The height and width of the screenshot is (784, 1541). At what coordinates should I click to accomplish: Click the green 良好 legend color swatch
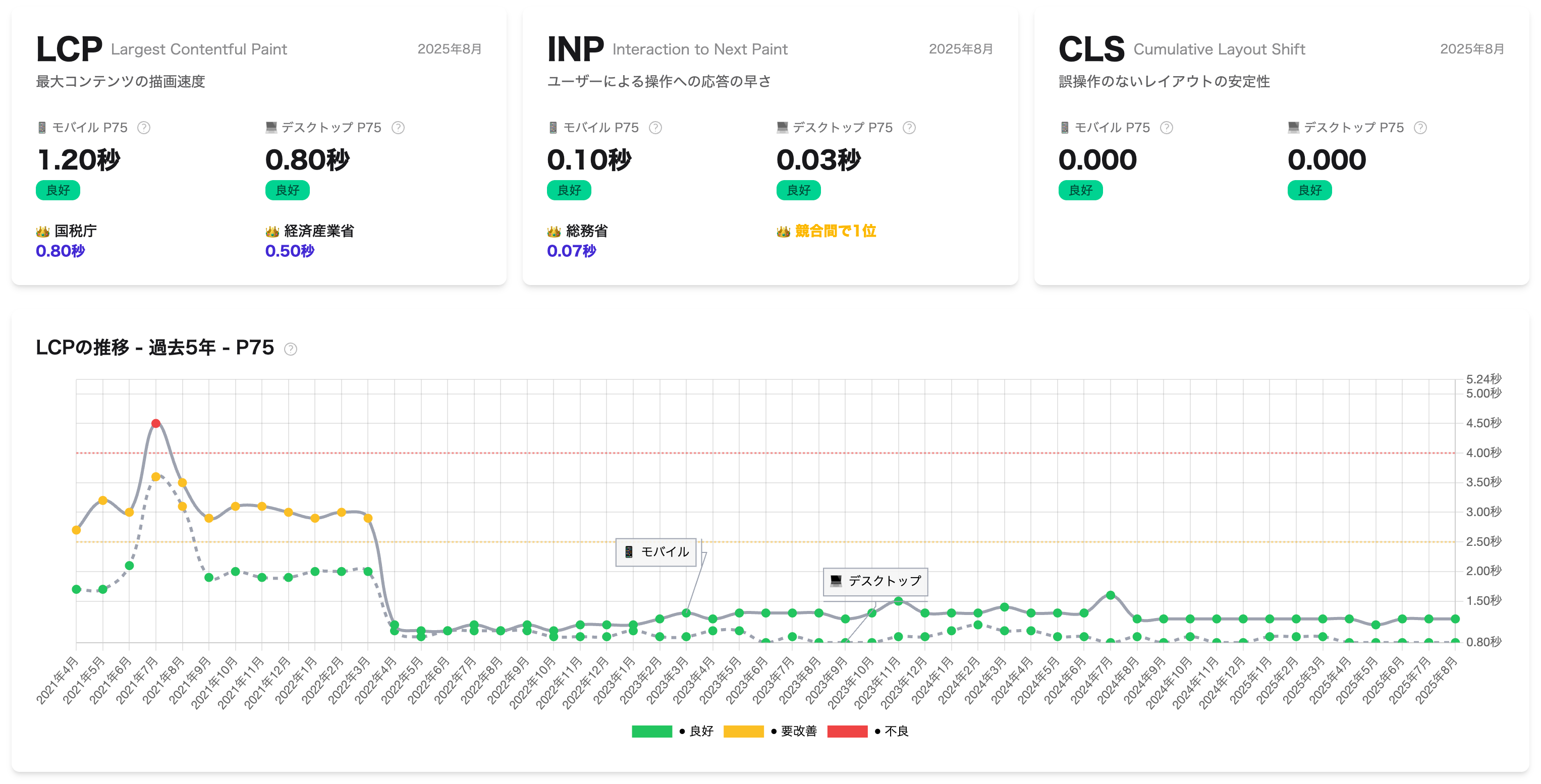pyautogui.click(x=651, y=731)
